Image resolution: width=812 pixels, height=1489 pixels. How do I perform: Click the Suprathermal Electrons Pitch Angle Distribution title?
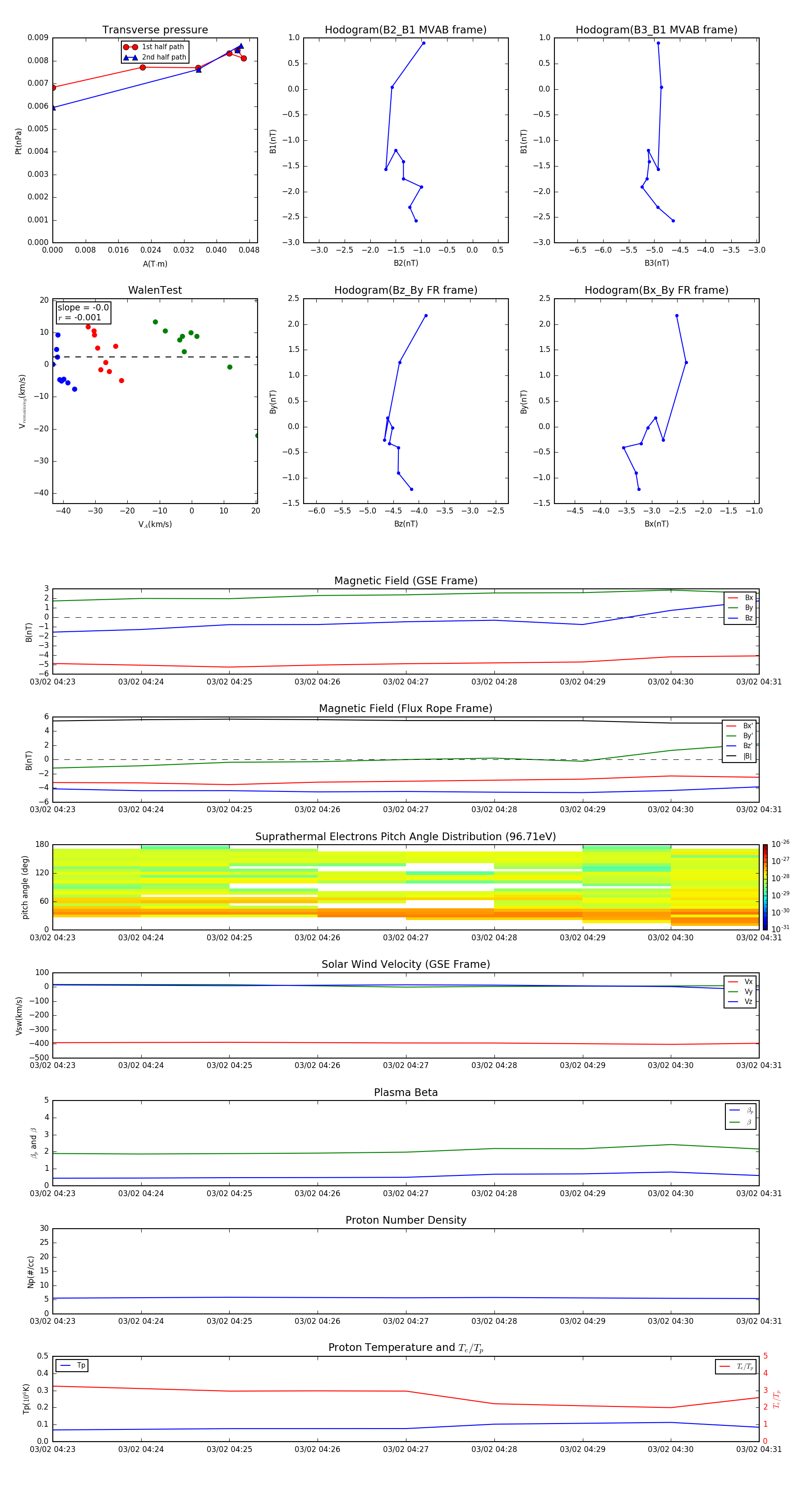click(406, 837)
